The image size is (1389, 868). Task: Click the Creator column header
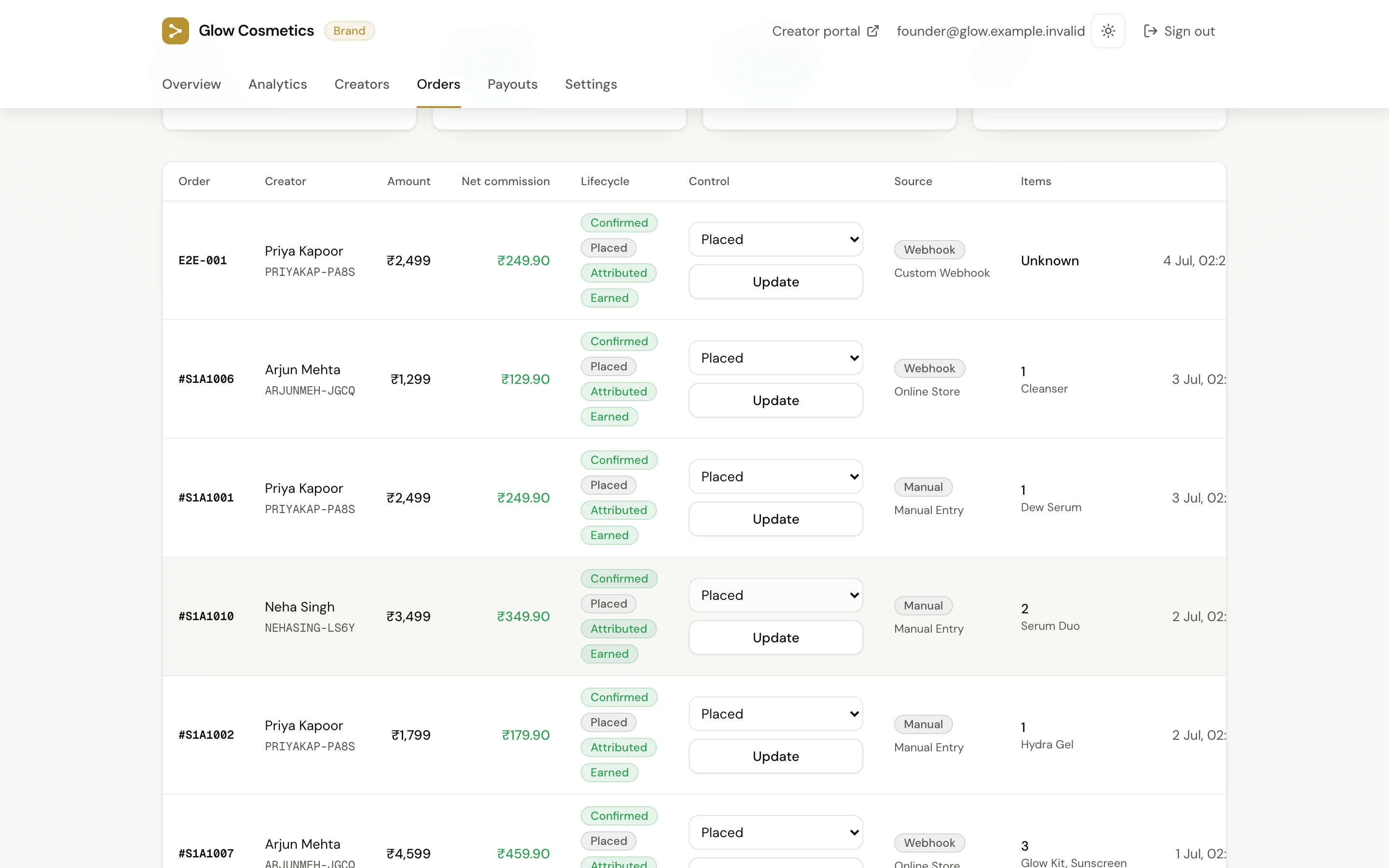(285, 181)
